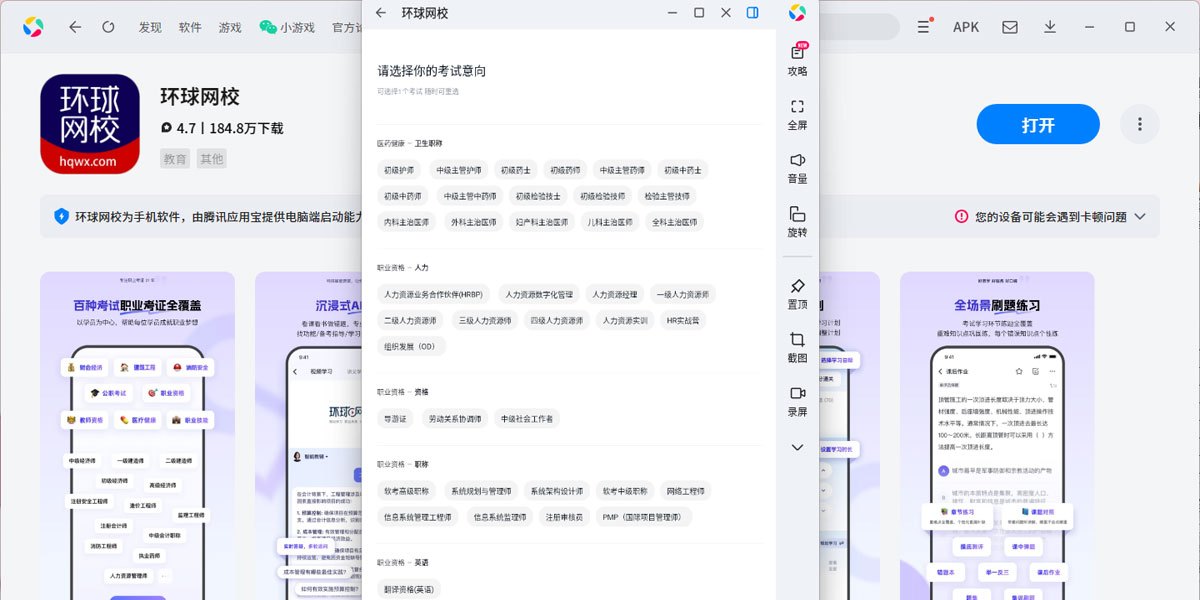The width and height of the screenshot is (1200, 600).
Task: Enter fullscreen with the 全屏 icon
Action: (797, 113)
